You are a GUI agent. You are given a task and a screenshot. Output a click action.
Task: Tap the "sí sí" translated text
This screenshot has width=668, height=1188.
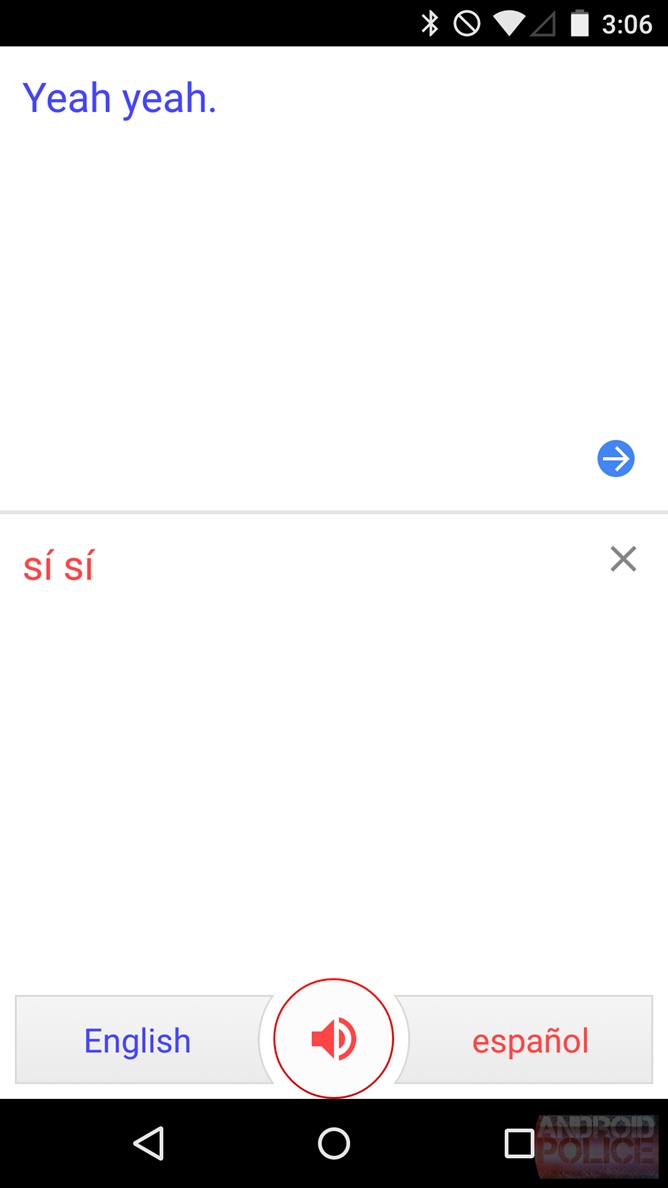coord(58,567)
